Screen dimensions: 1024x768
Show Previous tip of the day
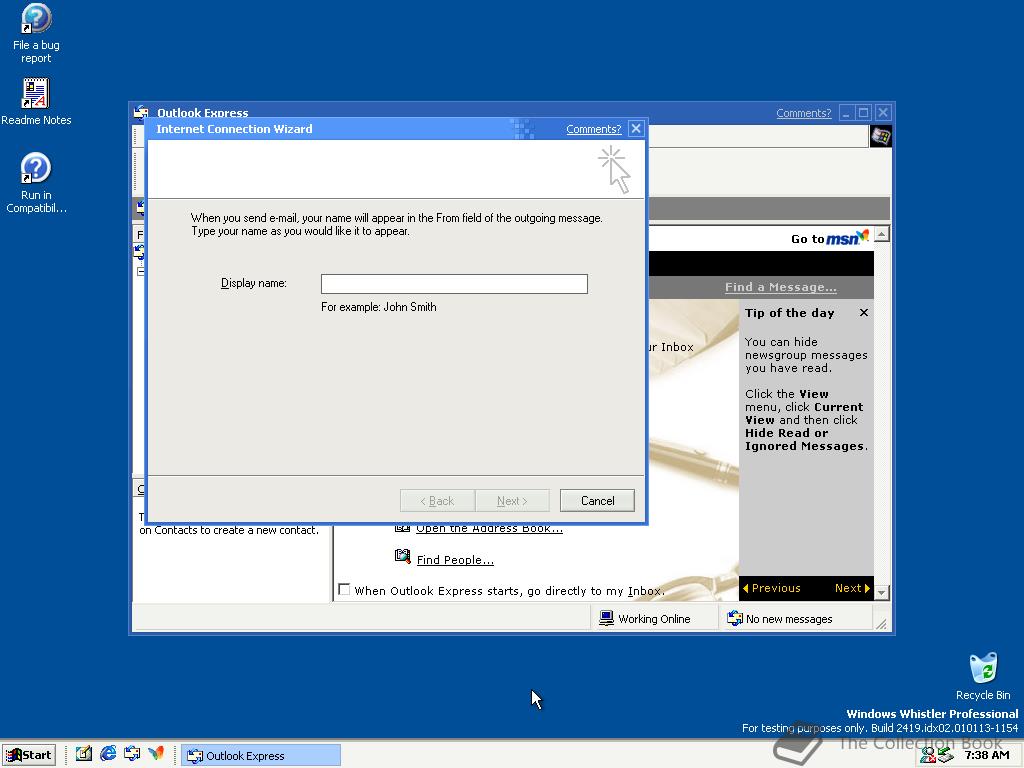click(x=771, y=588)
